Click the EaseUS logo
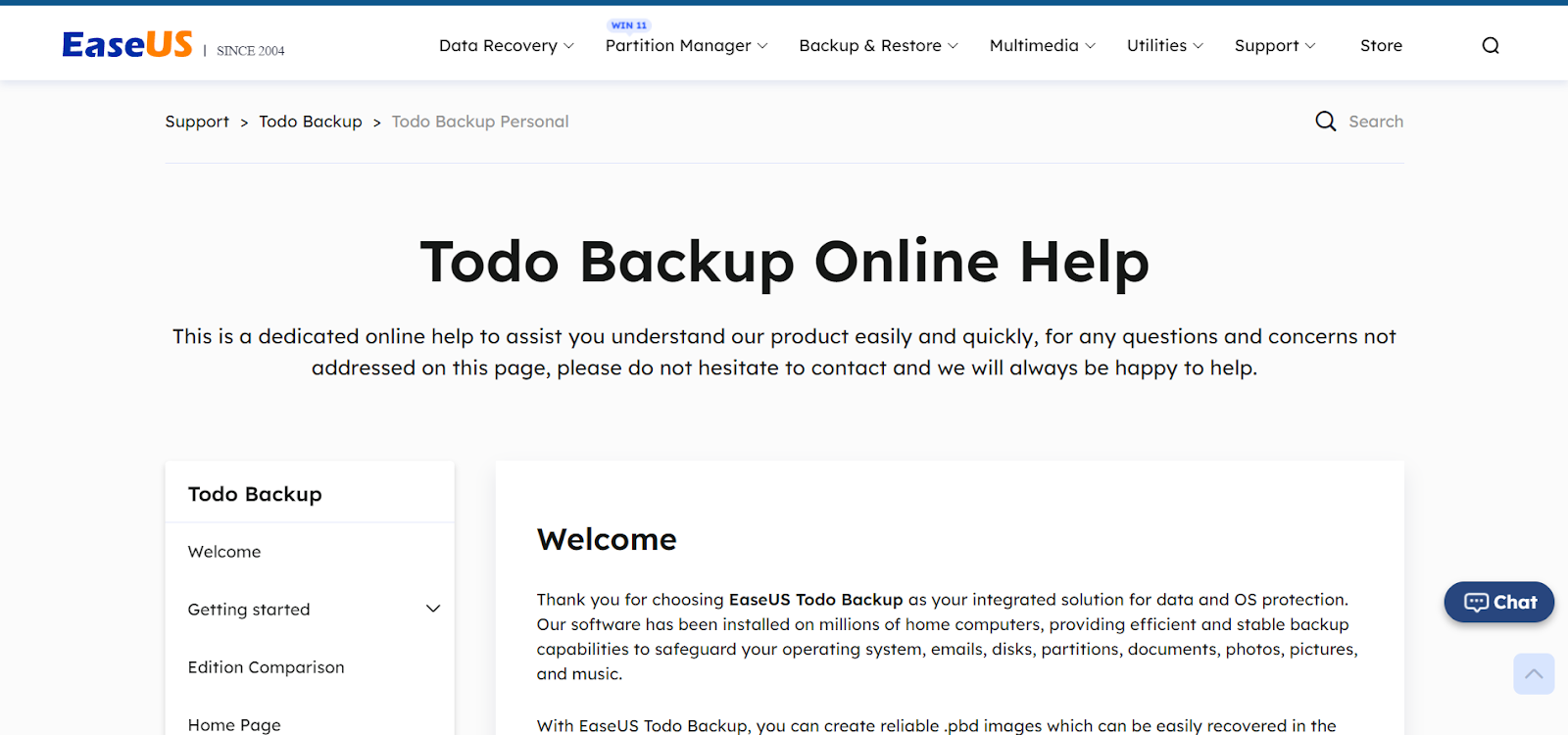This screenshot has height=735, width=1568. click(x=127, y=44)
